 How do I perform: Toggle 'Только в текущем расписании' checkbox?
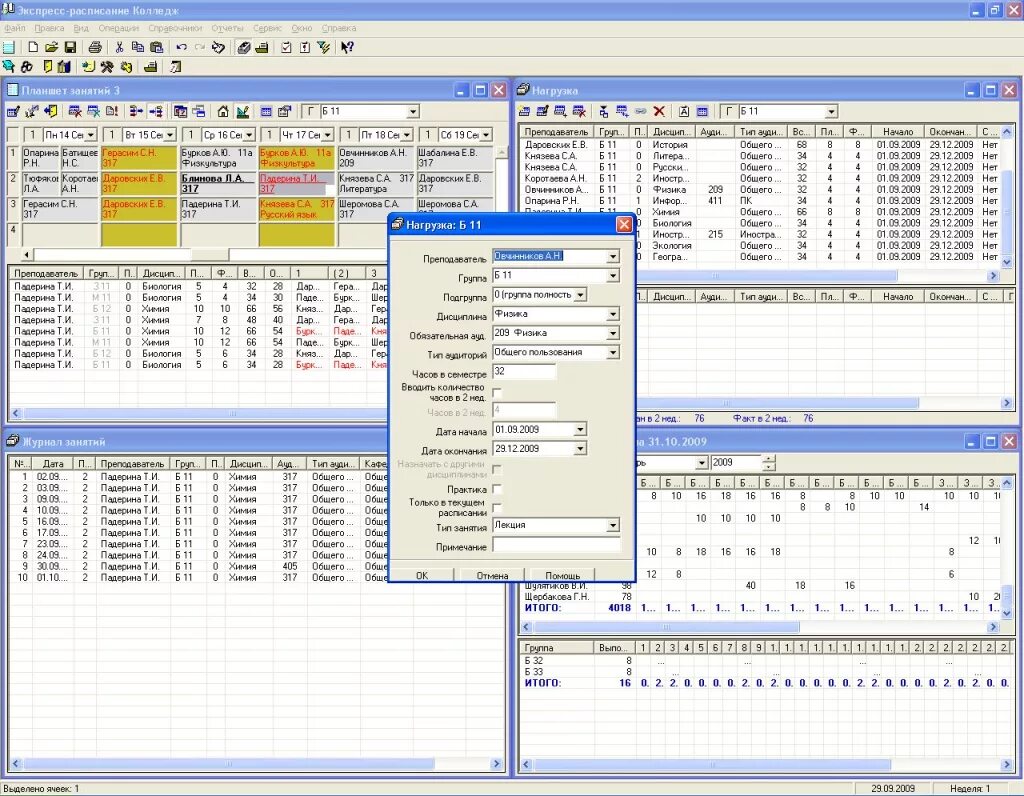tap(497, 507)
